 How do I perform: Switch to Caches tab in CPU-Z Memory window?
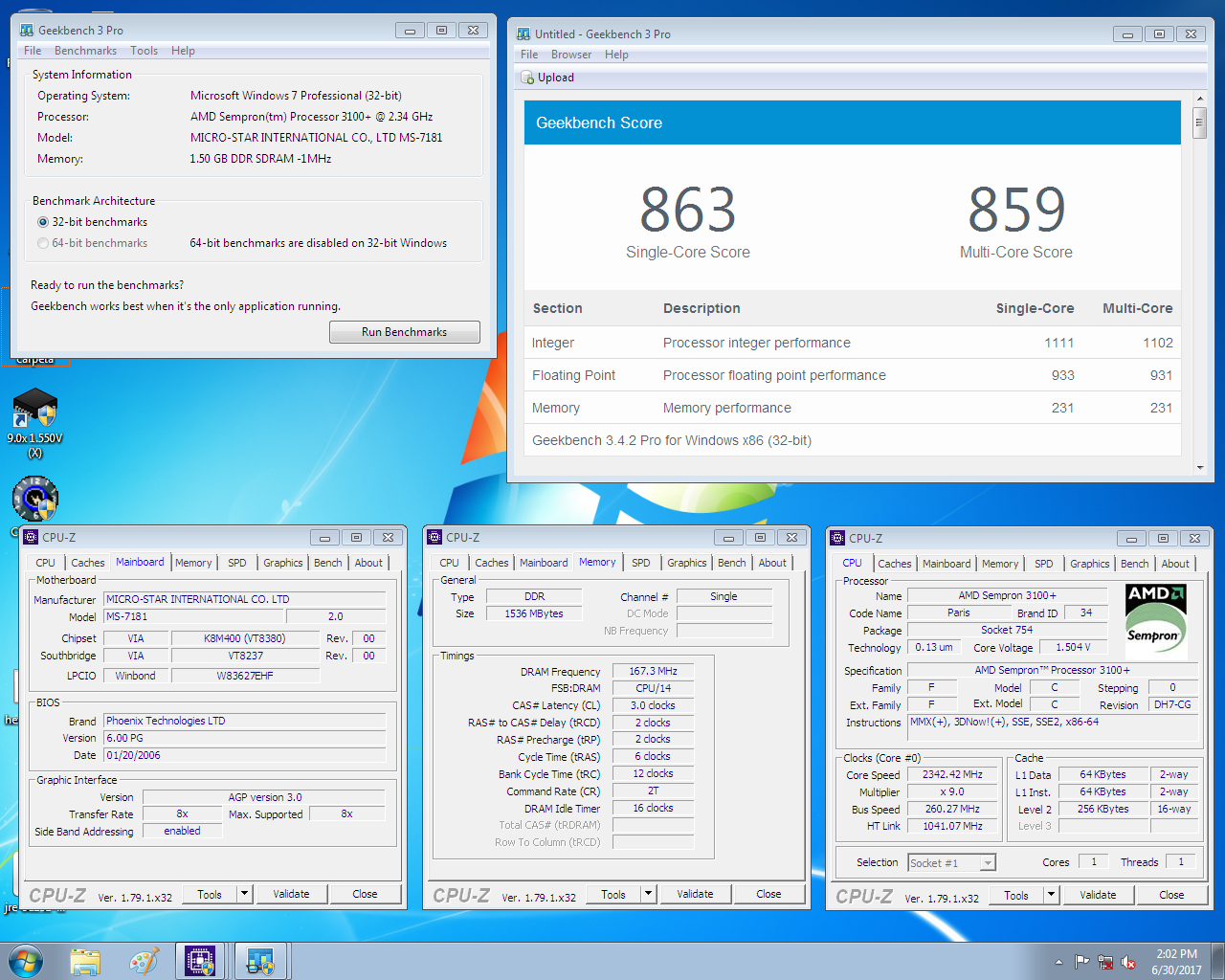click(x=491, y=563)
